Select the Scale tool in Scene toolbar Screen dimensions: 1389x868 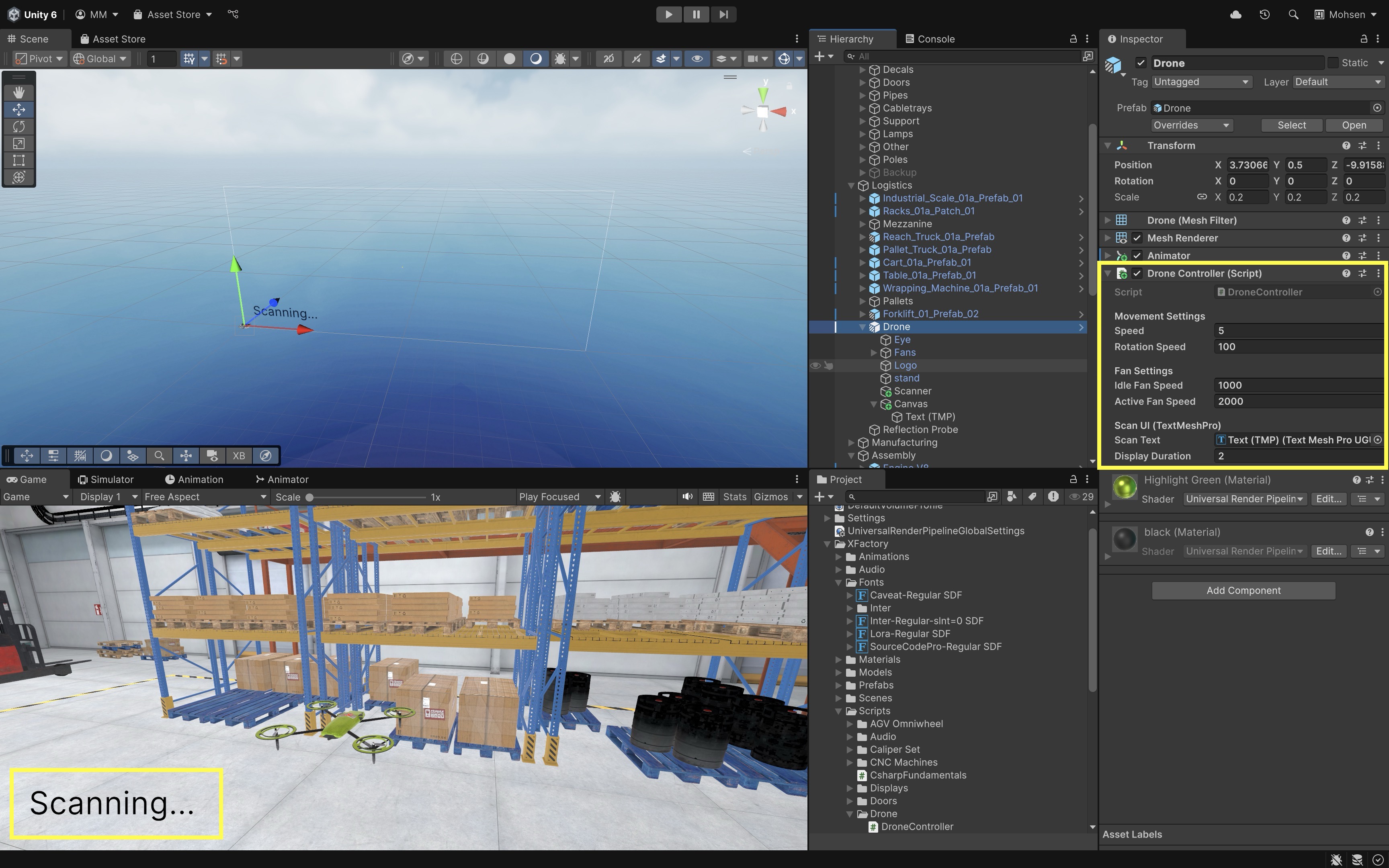19,143
